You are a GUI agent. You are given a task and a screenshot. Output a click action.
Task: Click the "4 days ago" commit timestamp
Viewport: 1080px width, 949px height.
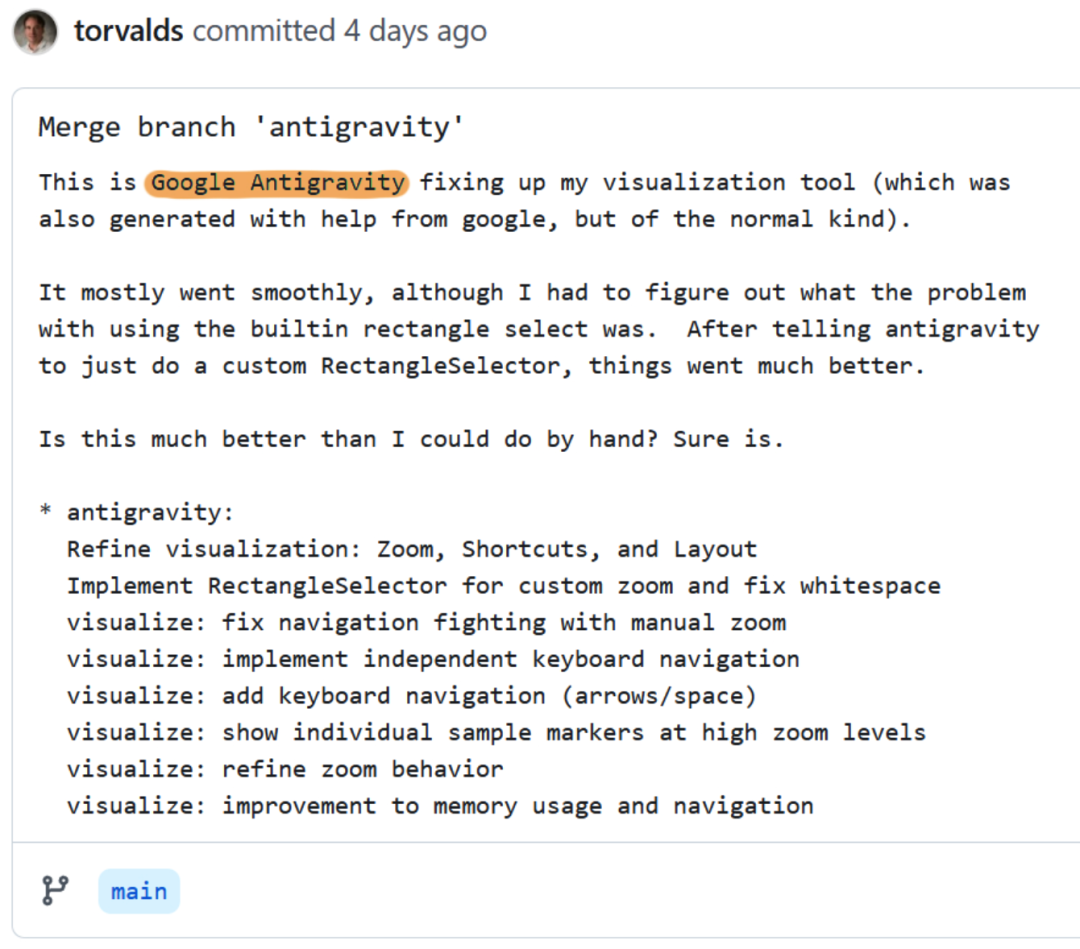click(415, 31)
